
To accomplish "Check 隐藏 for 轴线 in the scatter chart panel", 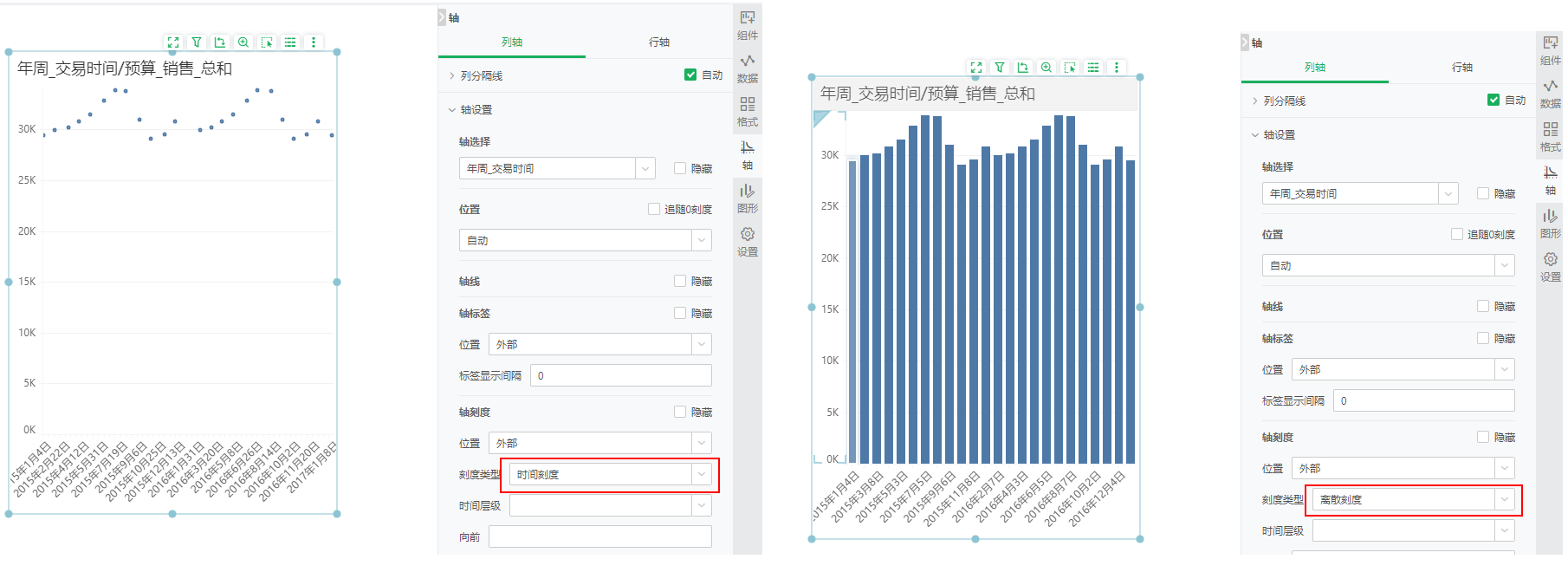I will [680, 281].
